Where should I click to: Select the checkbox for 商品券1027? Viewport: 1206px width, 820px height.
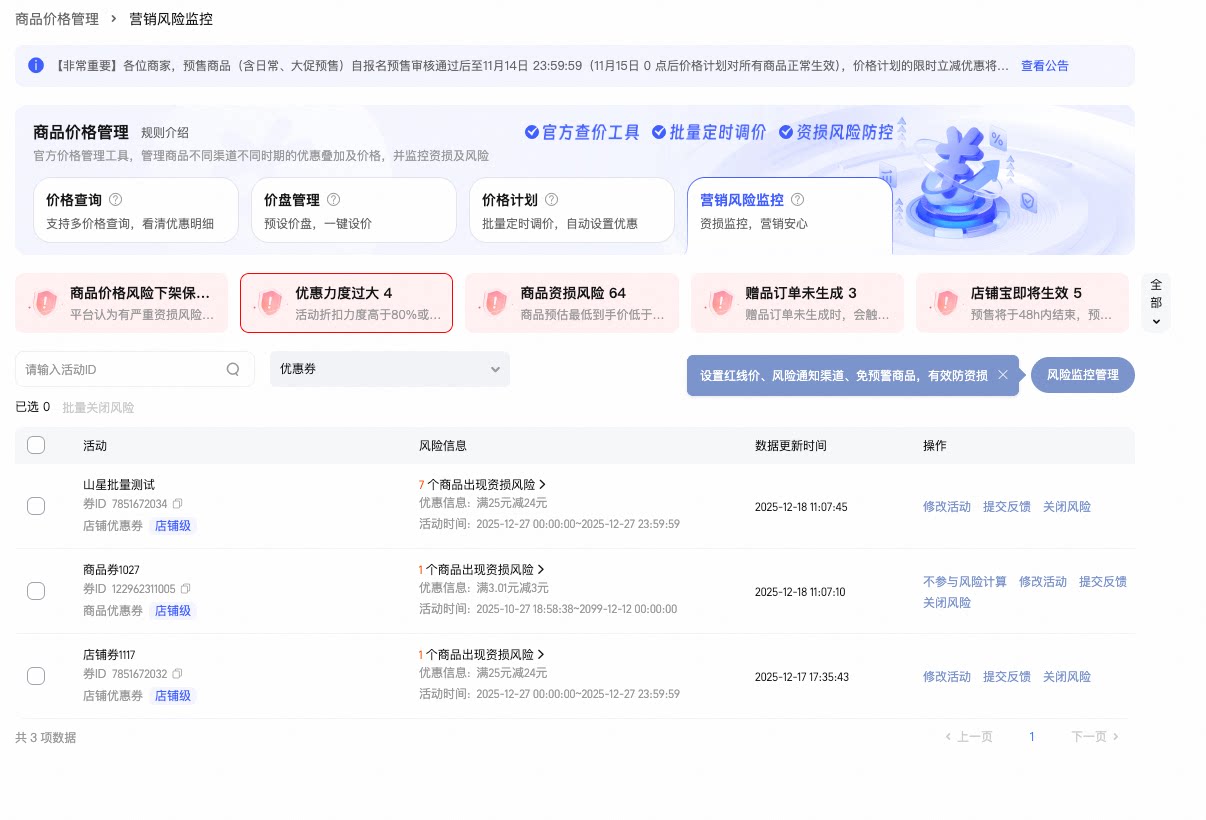click(36, 590)
